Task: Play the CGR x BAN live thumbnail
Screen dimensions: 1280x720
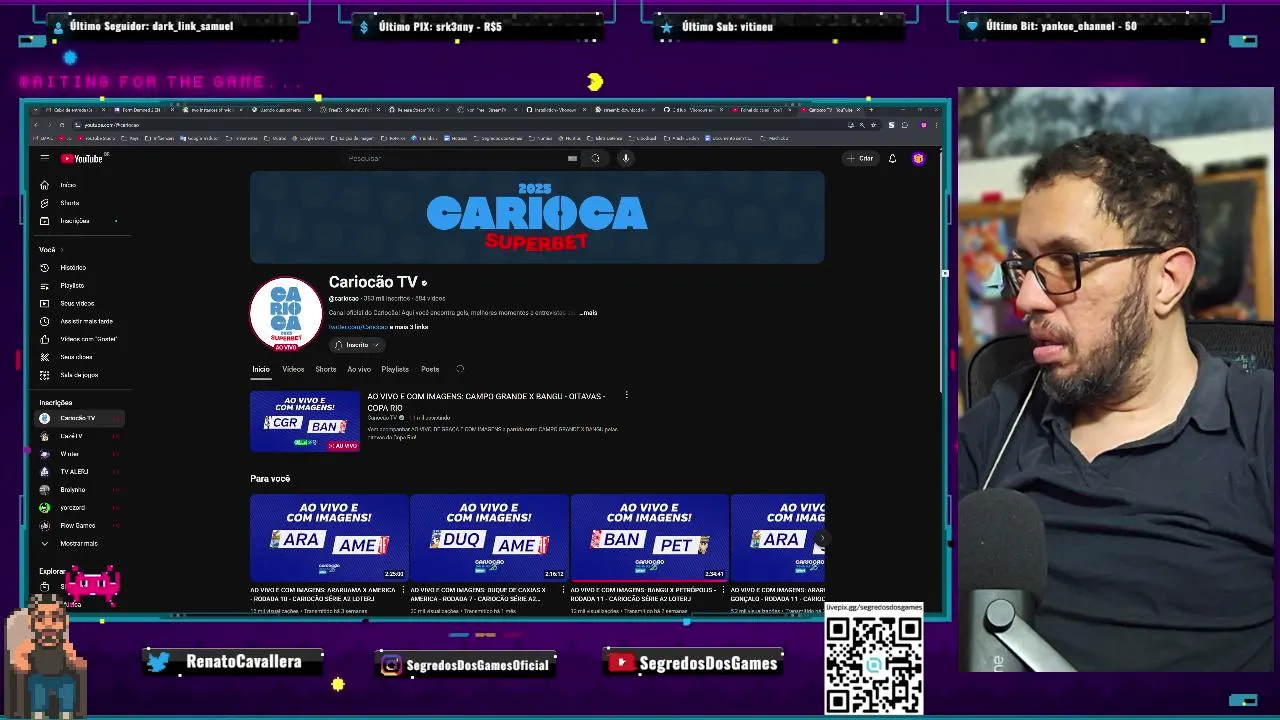Action: [305, 421]
